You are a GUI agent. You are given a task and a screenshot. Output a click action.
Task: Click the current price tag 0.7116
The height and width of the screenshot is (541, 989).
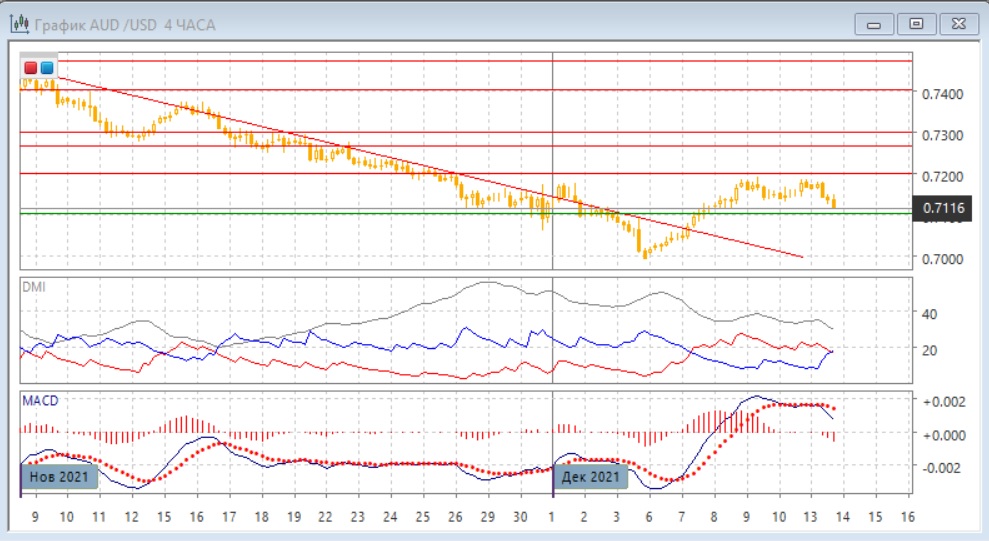[944, 208]
